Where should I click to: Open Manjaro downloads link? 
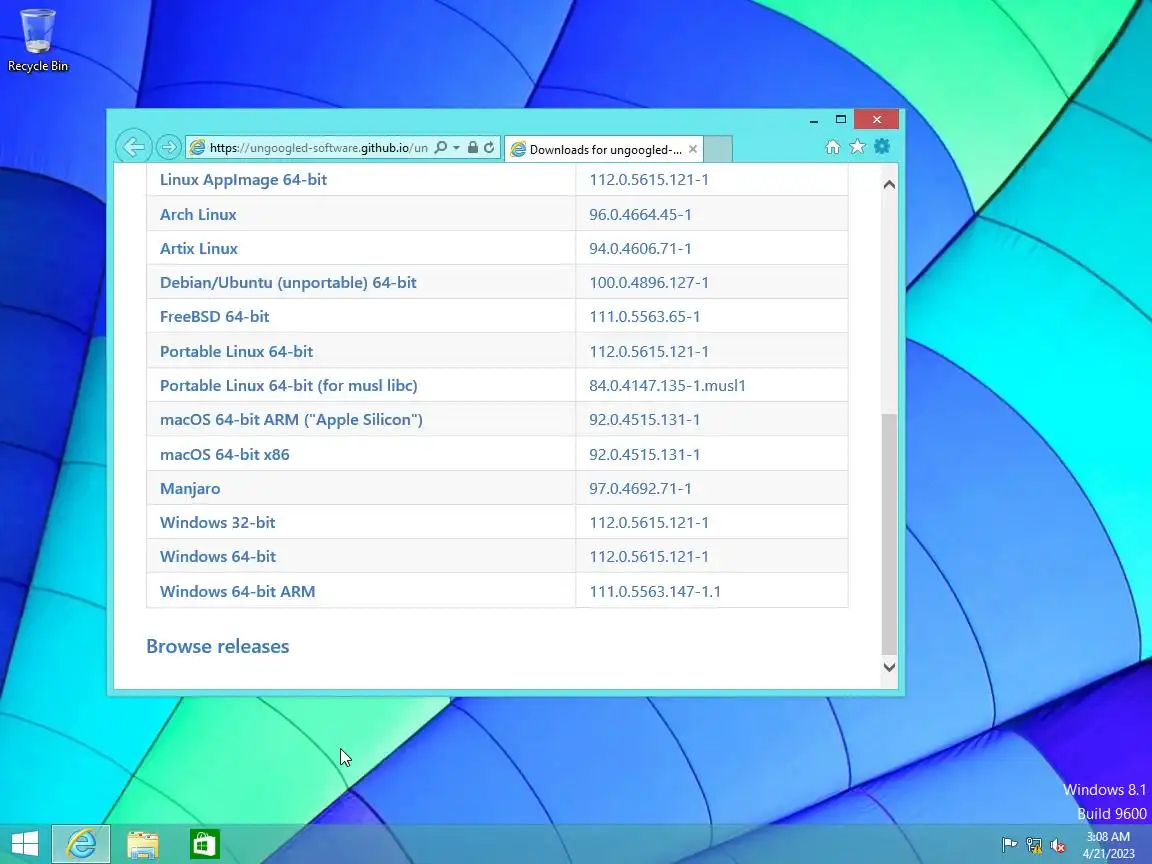tap(190, 489)
